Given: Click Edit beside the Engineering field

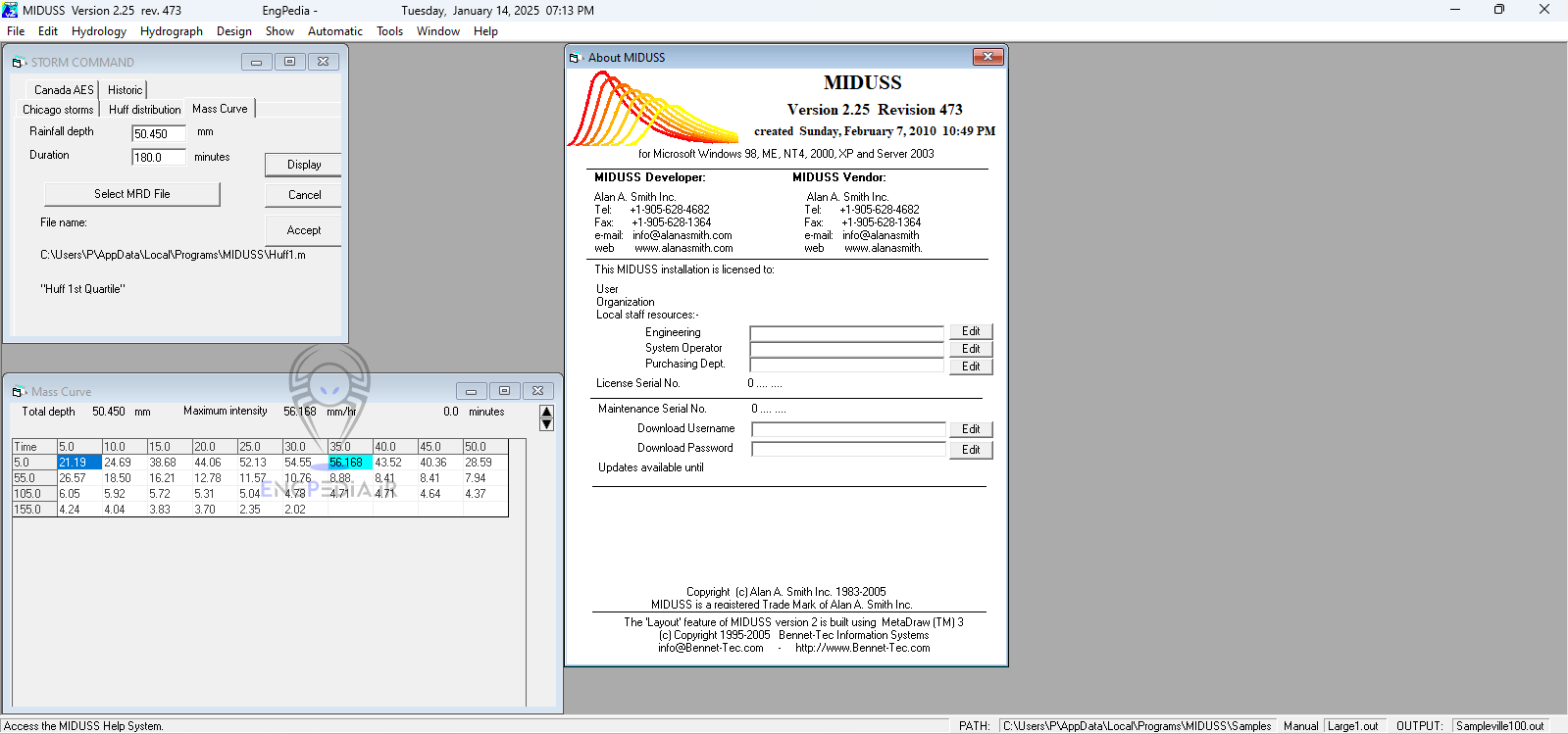Looking at the screenshot, I should point(970,331).
